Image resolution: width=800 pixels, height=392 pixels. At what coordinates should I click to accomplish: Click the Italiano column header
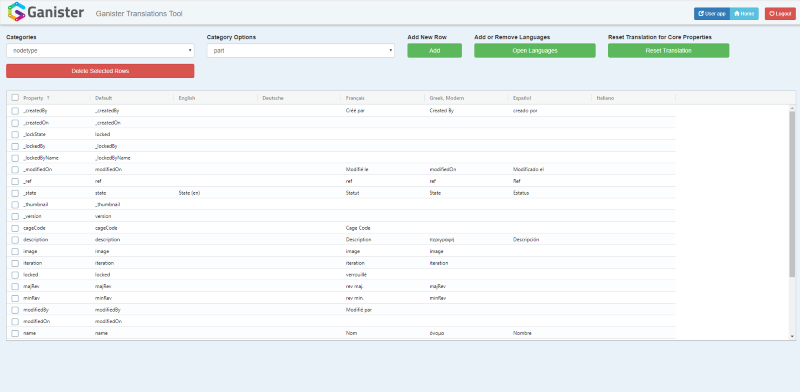coord(606,97)
